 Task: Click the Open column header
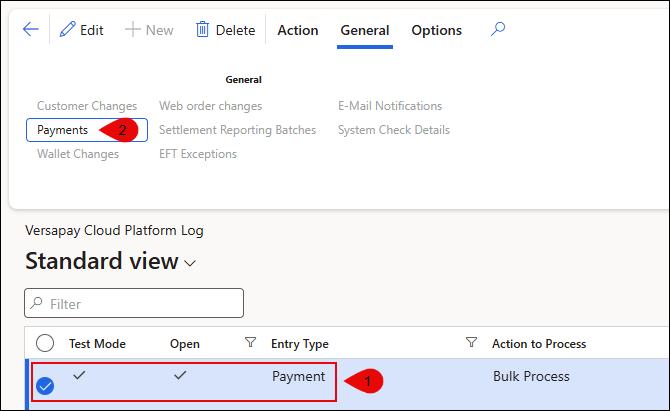click(x=185, y=343)
